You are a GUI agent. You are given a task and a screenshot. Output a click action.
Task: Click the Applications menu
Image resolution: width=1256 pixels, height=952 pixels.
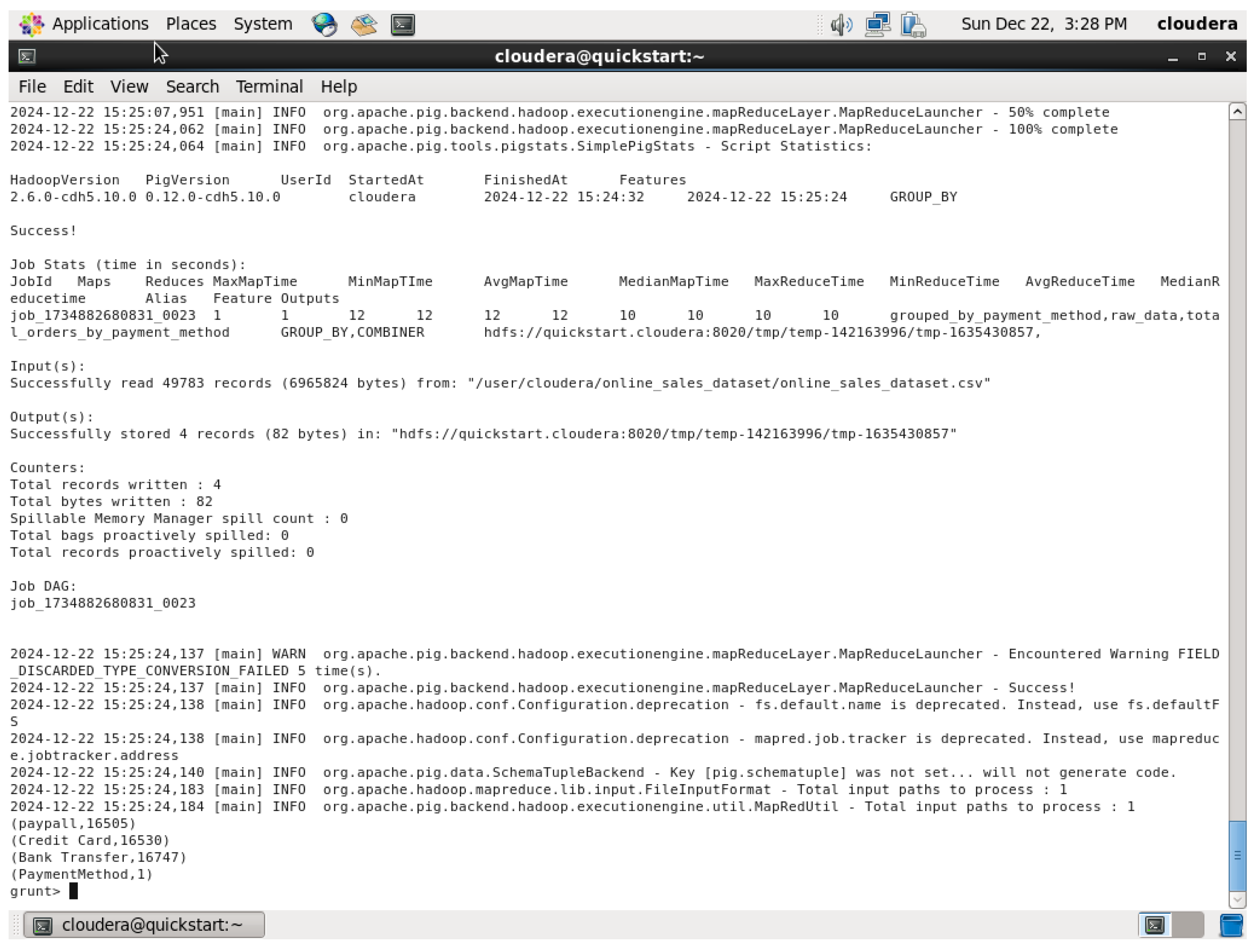pos(100,24)
